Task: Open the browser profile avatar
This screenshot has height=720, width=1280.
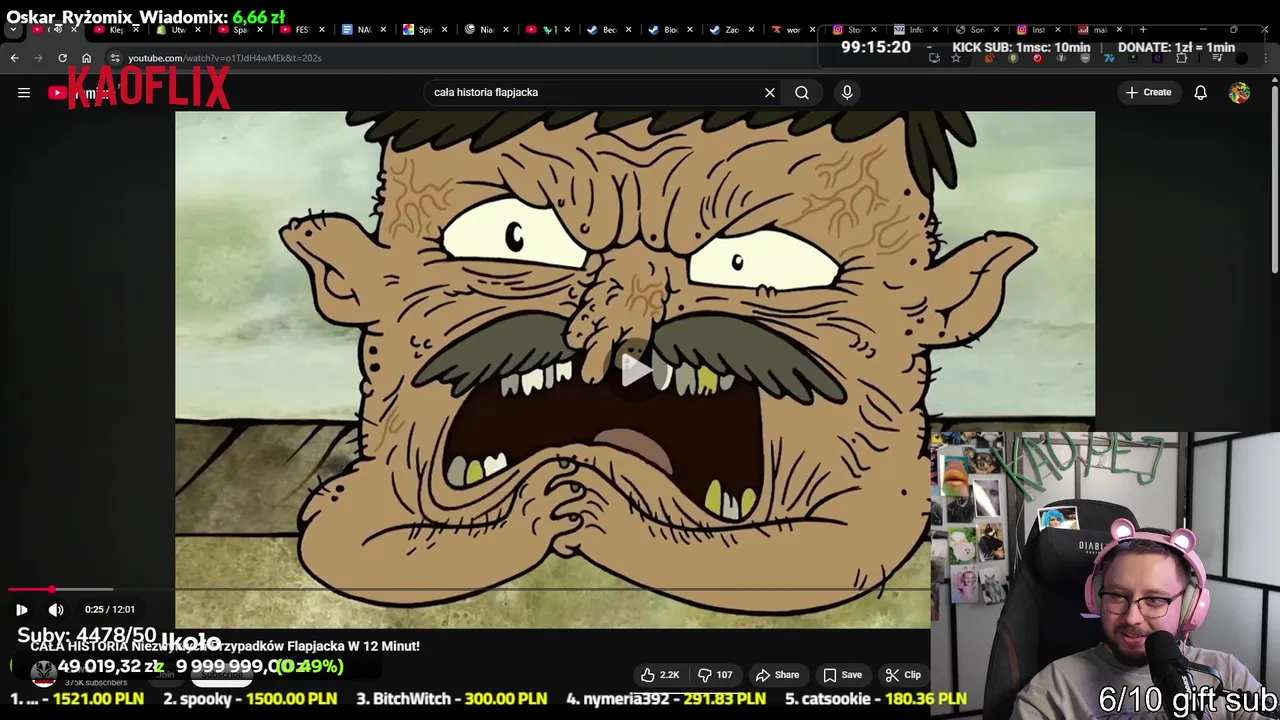Action: coord(1241,58)
